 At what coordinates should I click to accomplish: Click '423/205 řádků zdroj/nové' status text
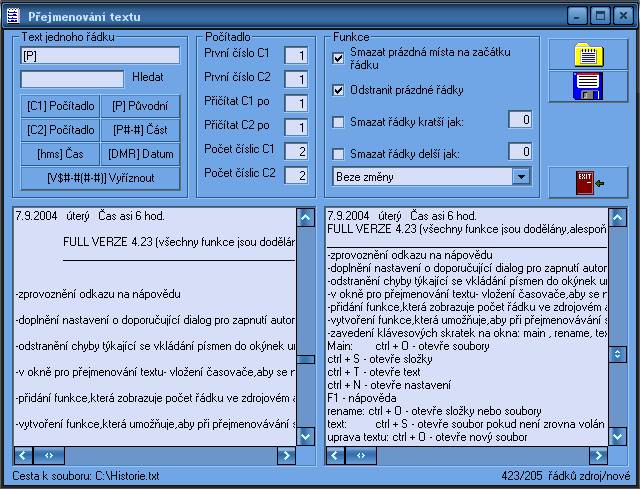[x=566, y=476]
